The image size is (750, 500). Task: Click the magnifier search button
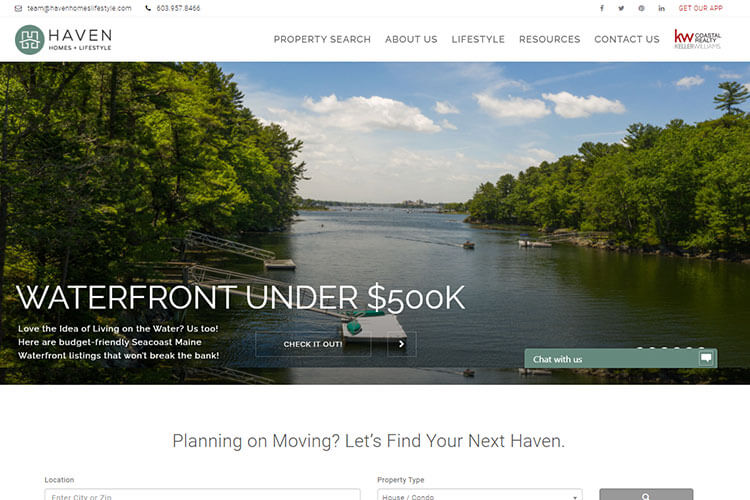pos(646,495)
